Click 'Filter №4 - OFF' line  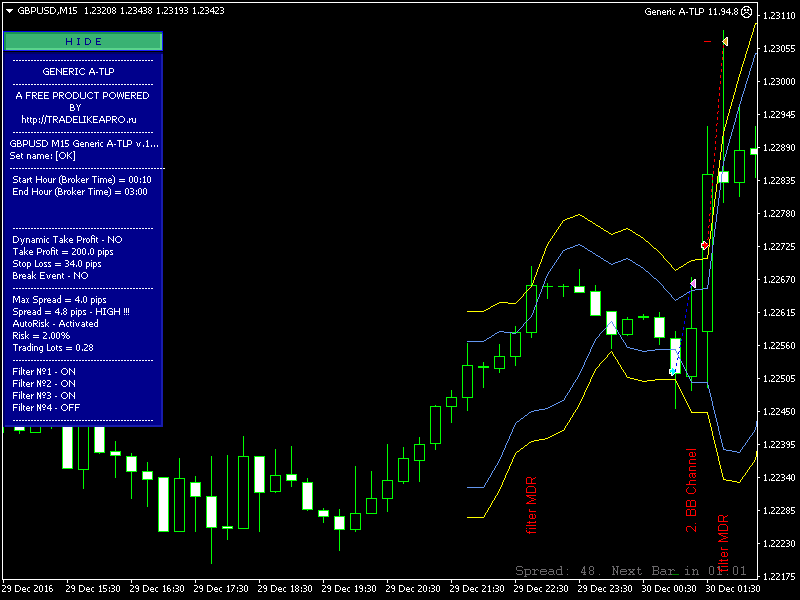46,408
